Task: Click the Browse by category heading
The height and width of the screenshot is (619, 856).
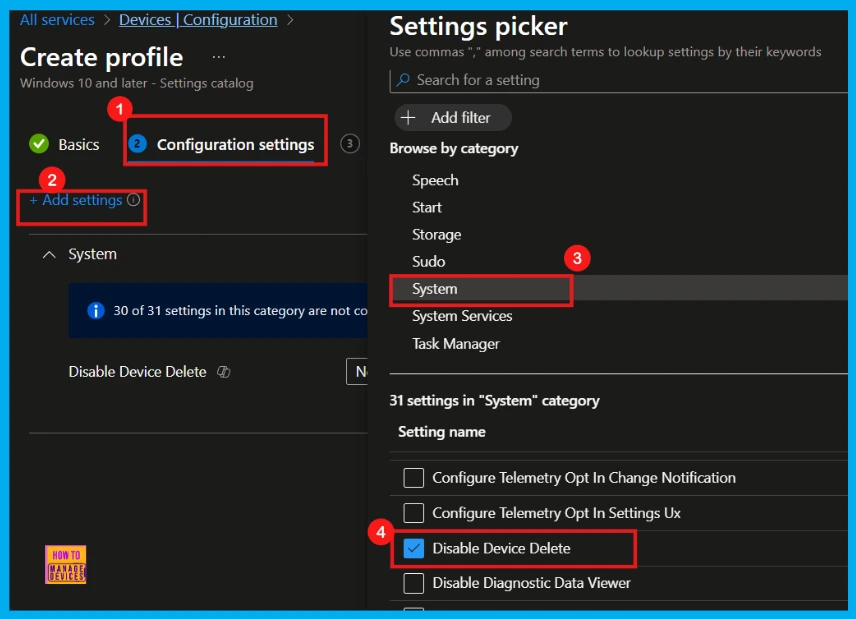Action: [454, 148]
